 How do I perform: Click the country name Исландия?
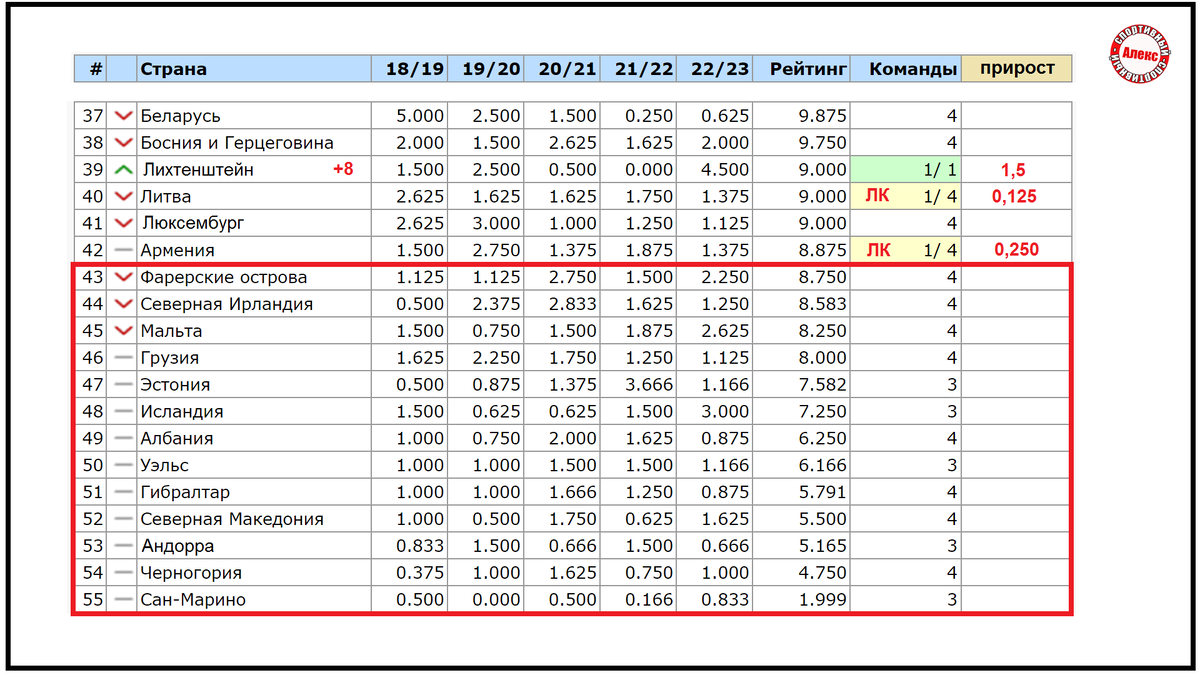point(182,412)
